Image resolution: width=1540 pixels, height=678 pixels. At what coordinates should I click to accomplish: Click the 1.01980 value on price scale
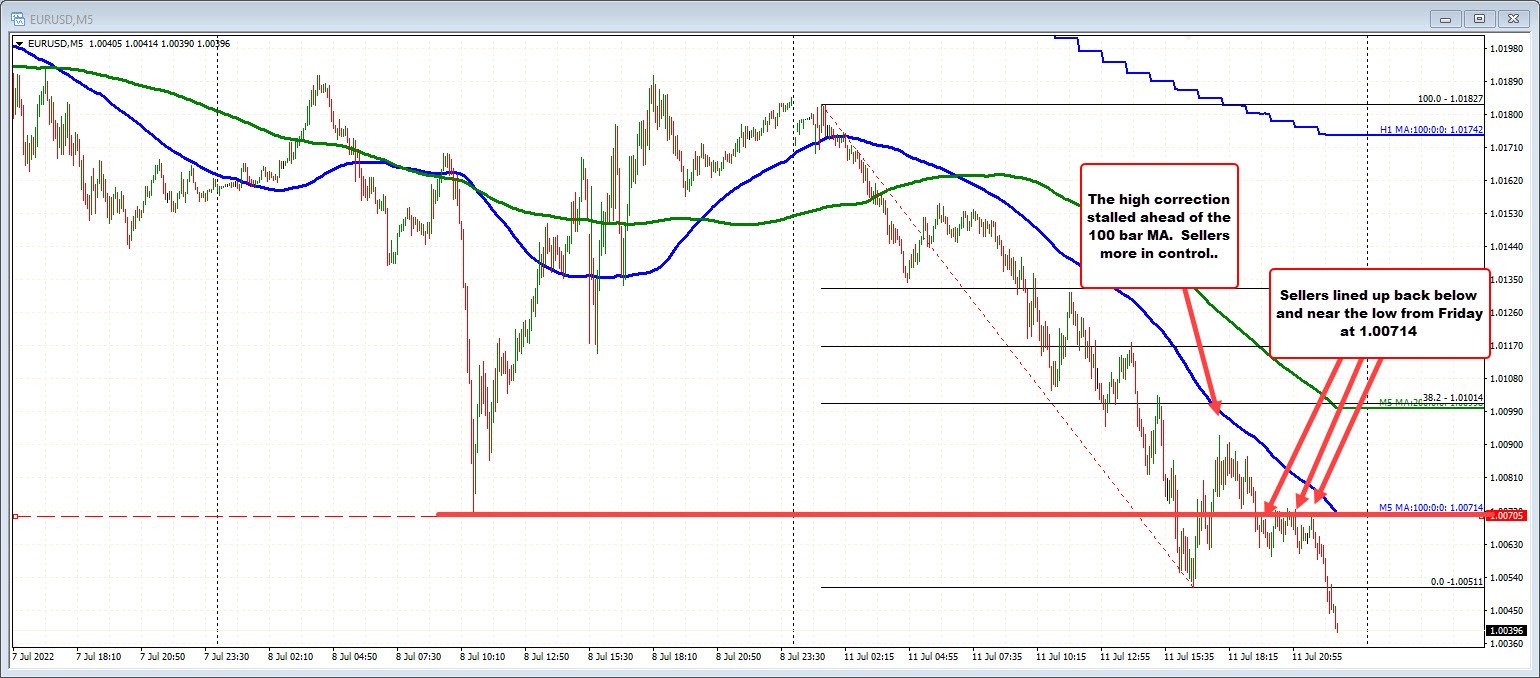(x=1506, y=48)
